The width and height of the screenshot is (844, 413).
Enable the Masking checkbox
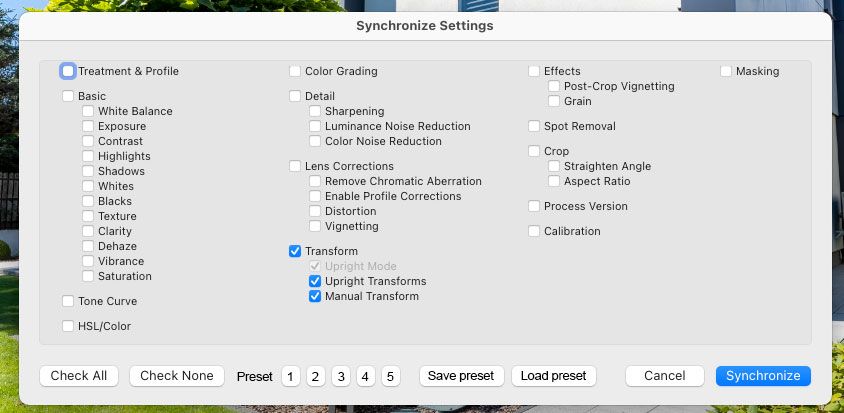coord(726,71)
